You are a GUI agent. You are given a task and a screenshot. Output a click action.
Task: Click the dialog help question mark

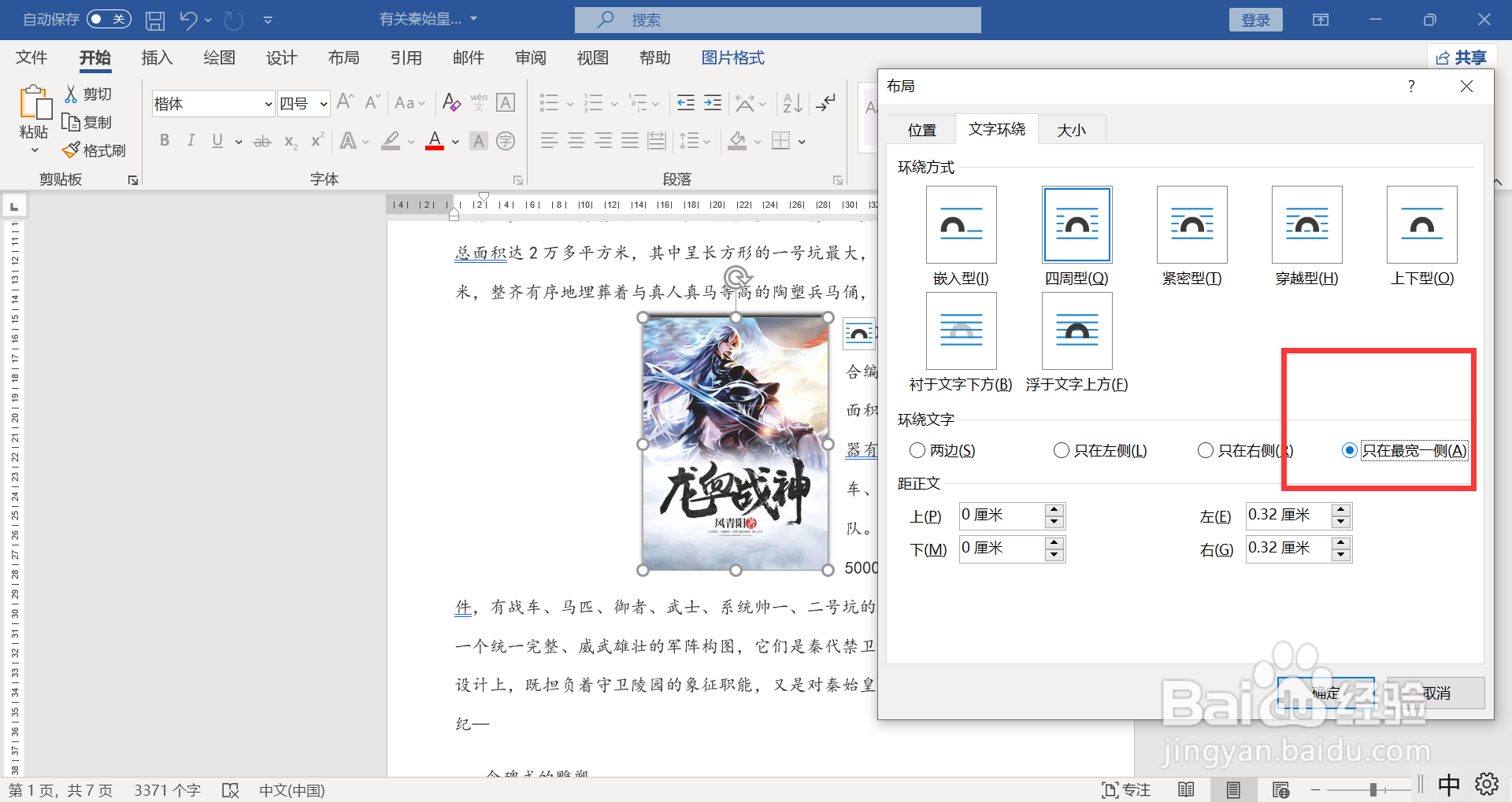(1411, 86)
